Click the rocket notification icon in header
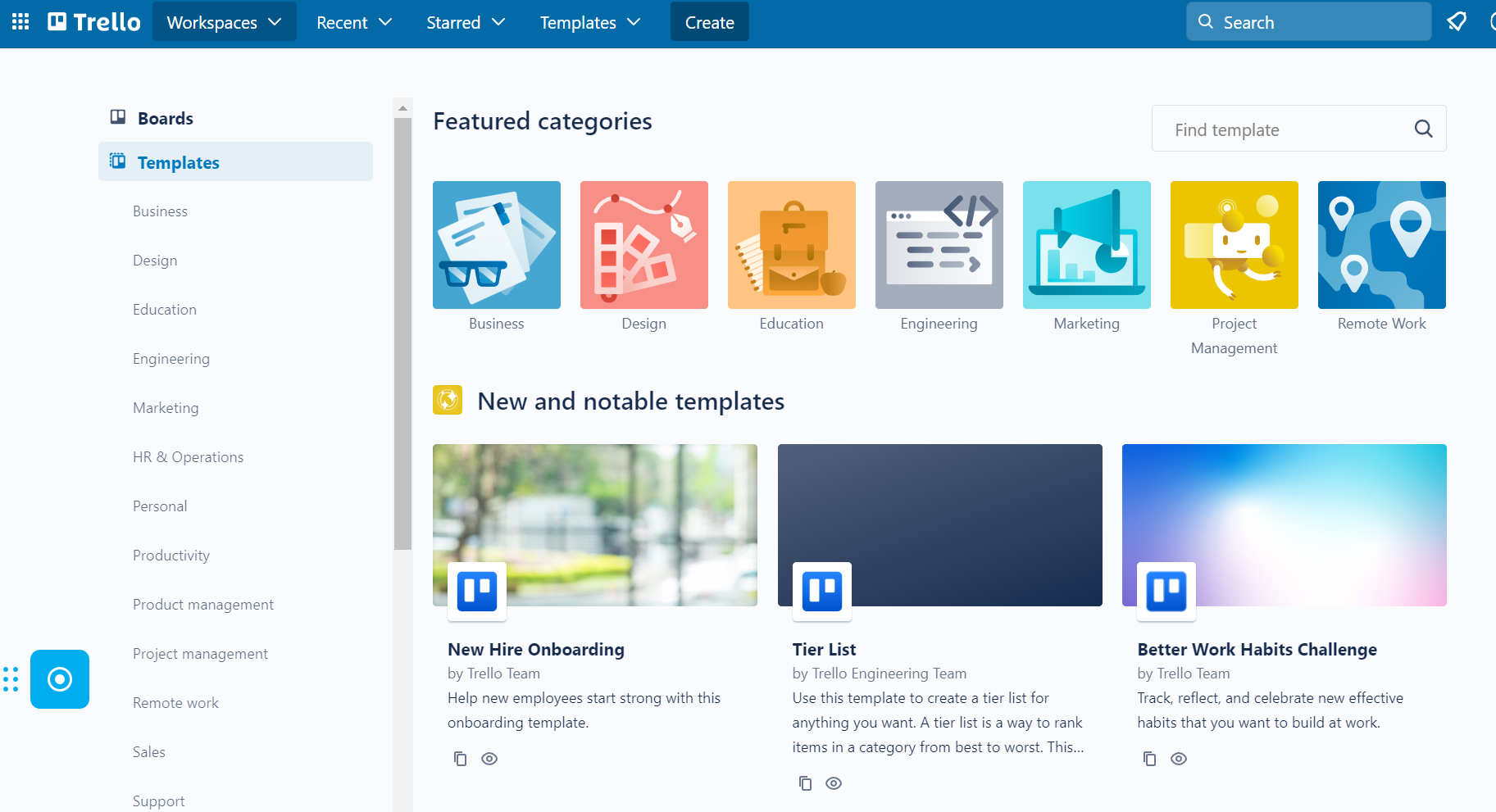 (x=1457, y=22)
